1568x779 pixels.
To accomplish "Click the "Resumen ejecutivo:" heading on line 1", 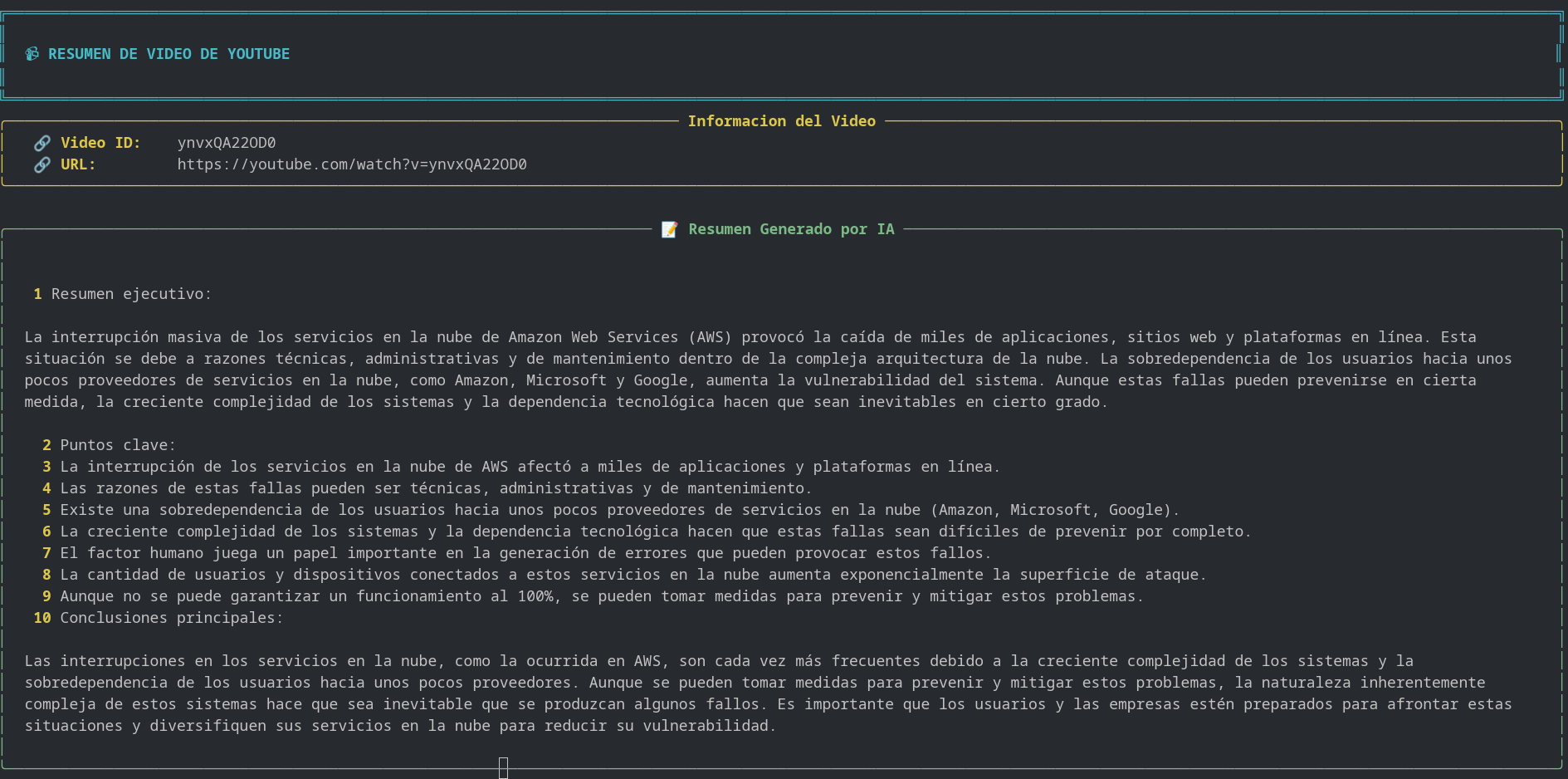I will (x=131, y=294).
